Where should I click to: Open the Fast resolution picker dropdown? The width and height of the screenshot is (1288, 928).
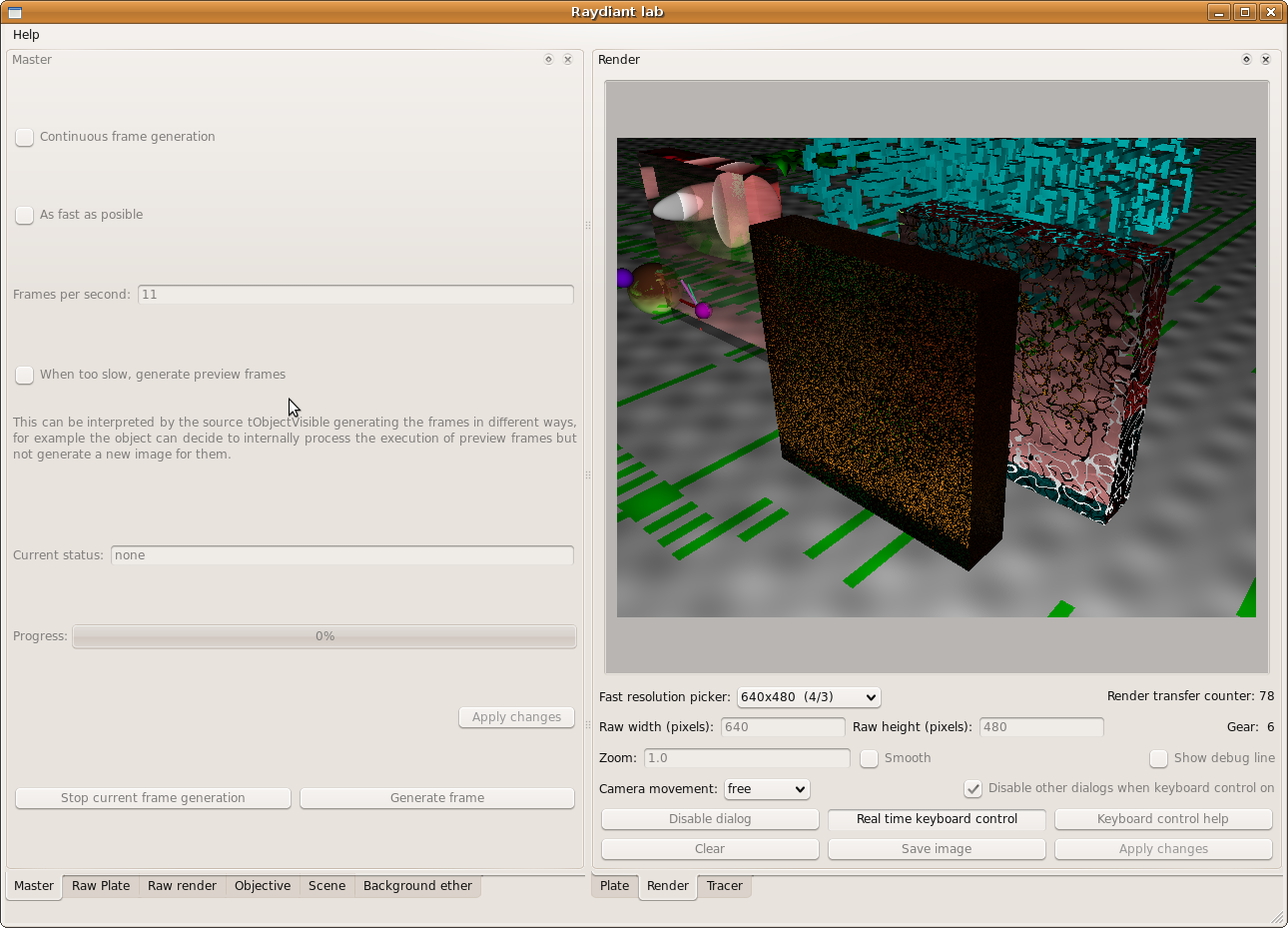[809, 697]
